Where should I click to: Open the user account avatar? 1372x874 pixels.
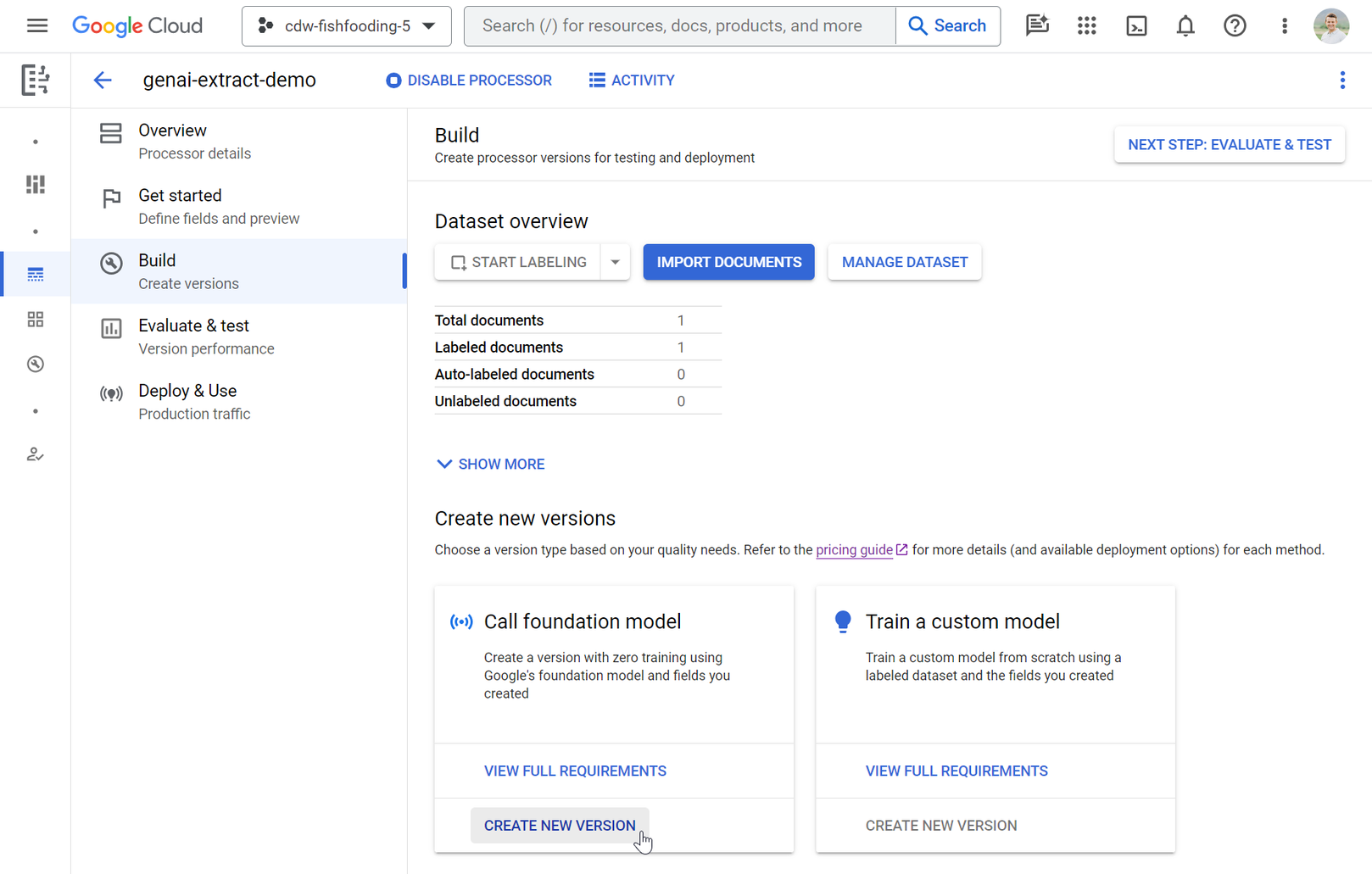(1331, 26)
